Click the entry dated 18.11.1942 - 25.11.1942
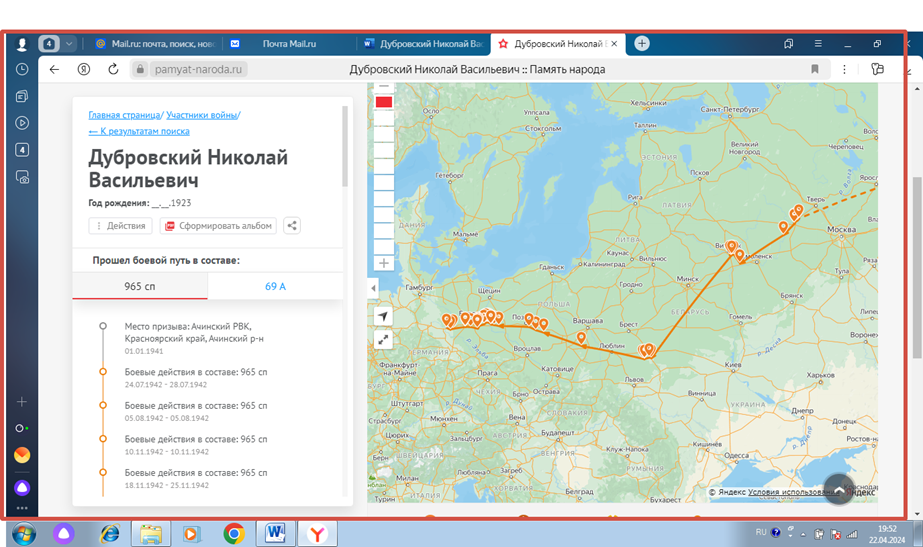Screen dimensions: 923x547 [195, 479]
